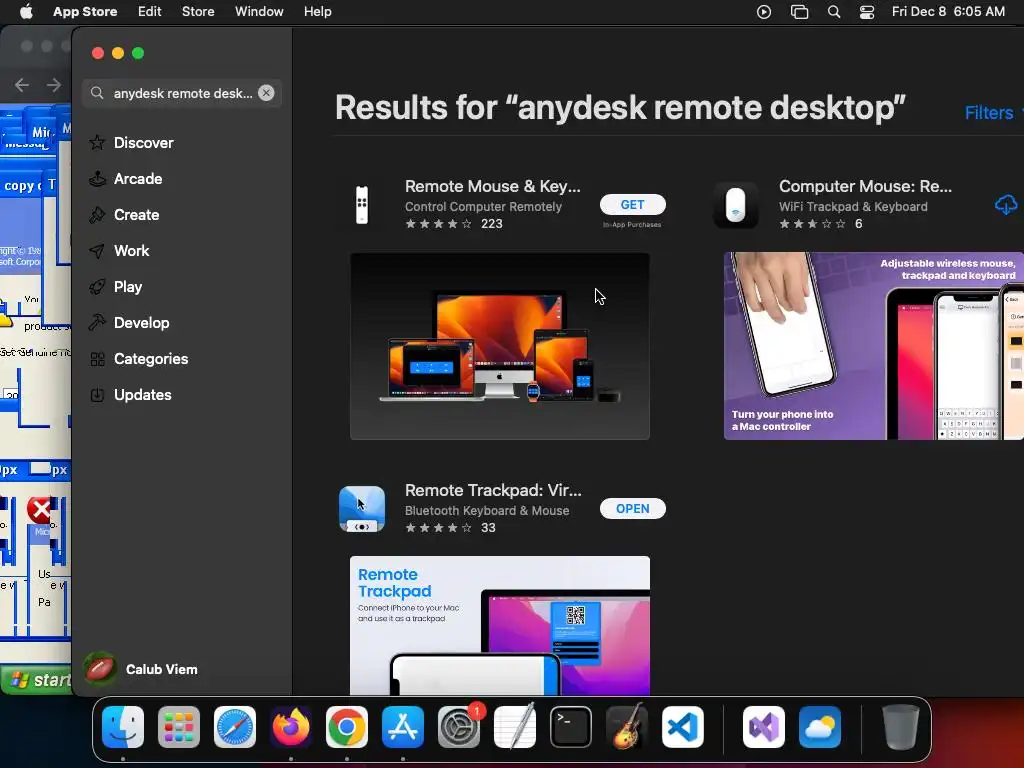Screen dimensions: 1024x768
Task: Open Launchpad from the Dock
Action: click(x=179, y=727)
